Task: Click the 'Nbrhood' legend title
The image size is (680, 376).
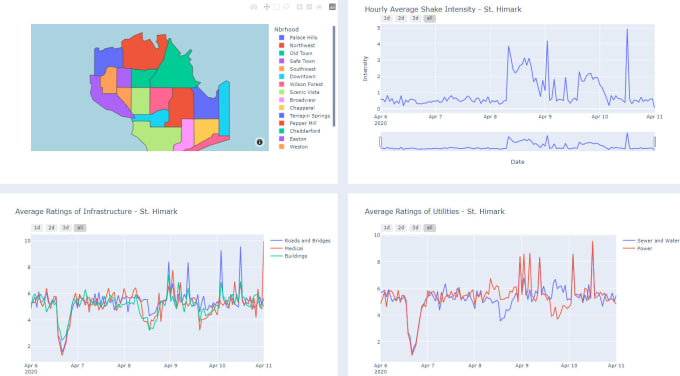Action: tap(286, 29)
